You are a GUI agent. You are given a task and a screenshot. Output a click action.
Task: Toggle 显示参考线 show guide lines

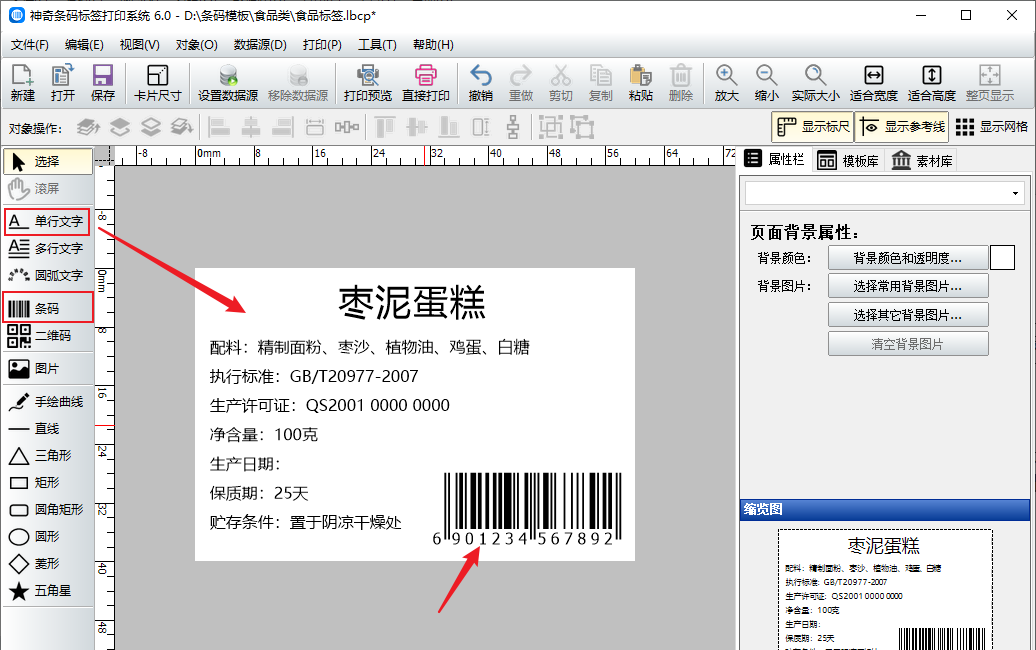(902, 127)
